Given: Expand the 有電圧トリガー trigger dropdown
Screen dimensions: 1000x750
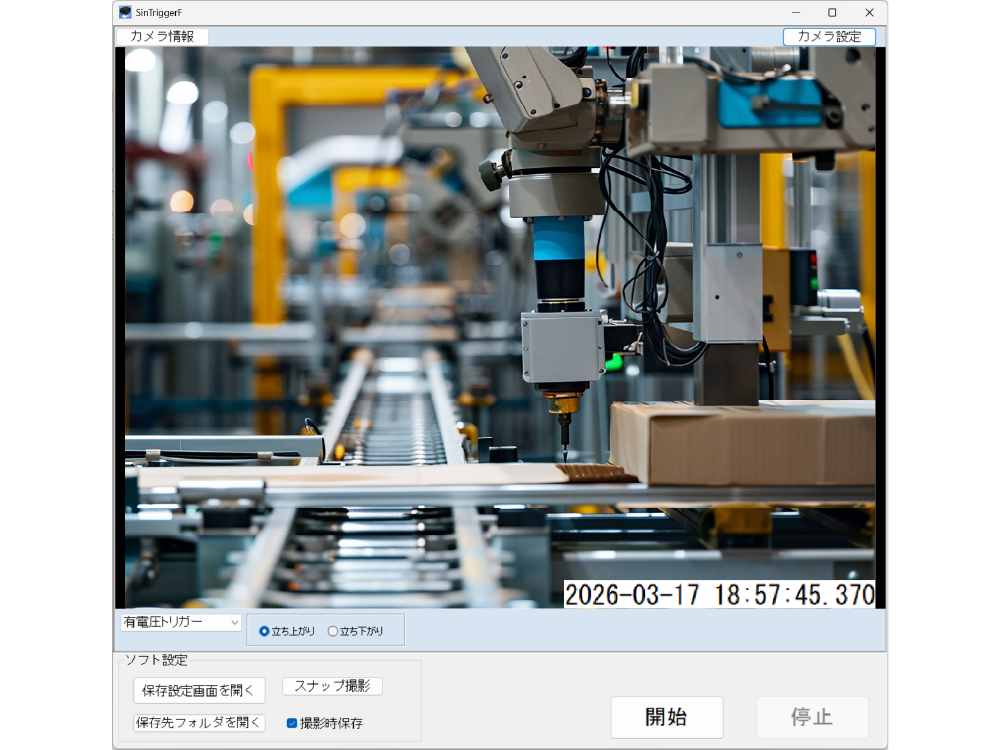Looking at the screenshot, I should coord(181,622).
